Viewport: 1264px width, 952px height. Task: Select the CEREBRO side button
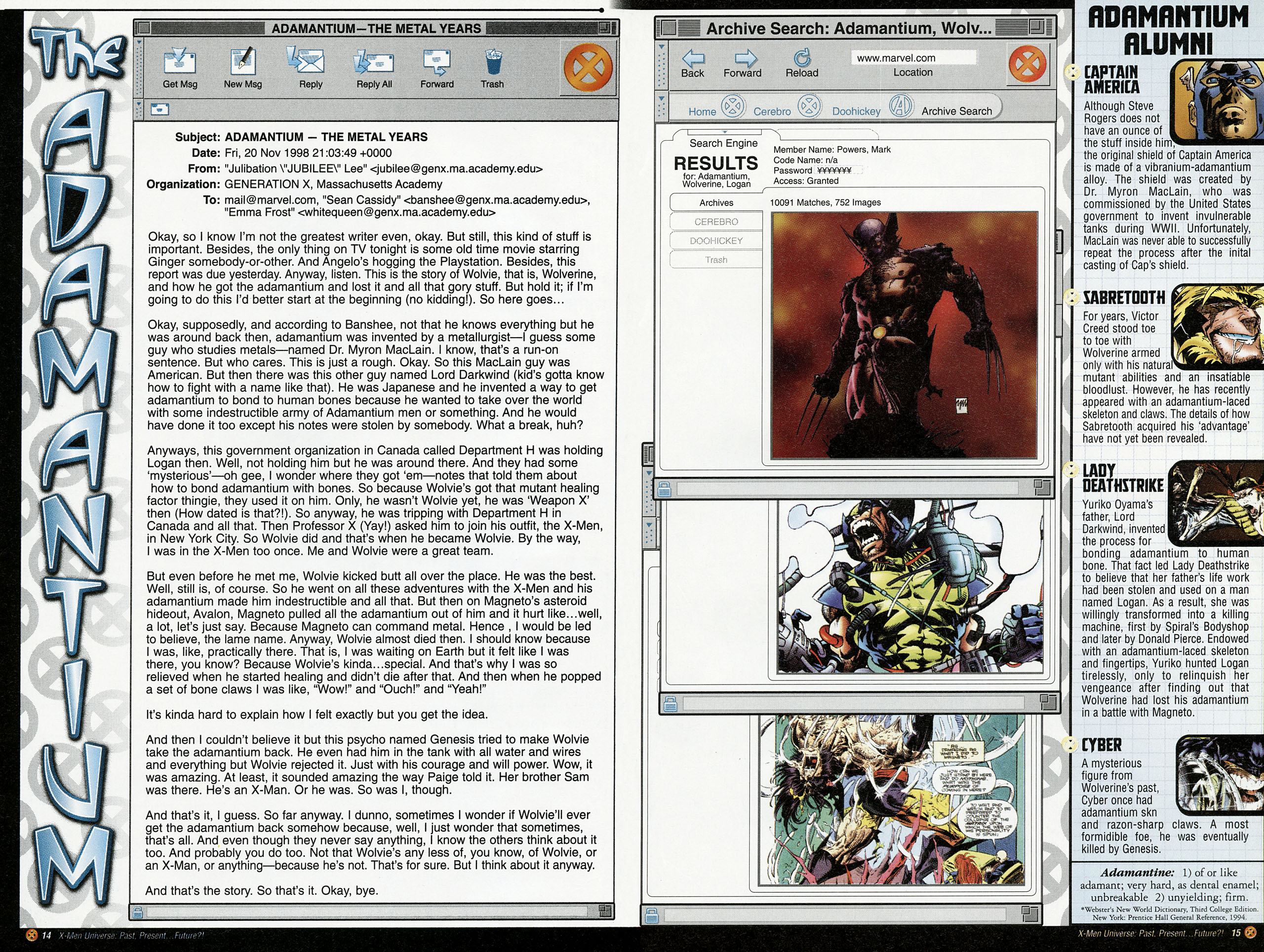coord(716,222)
